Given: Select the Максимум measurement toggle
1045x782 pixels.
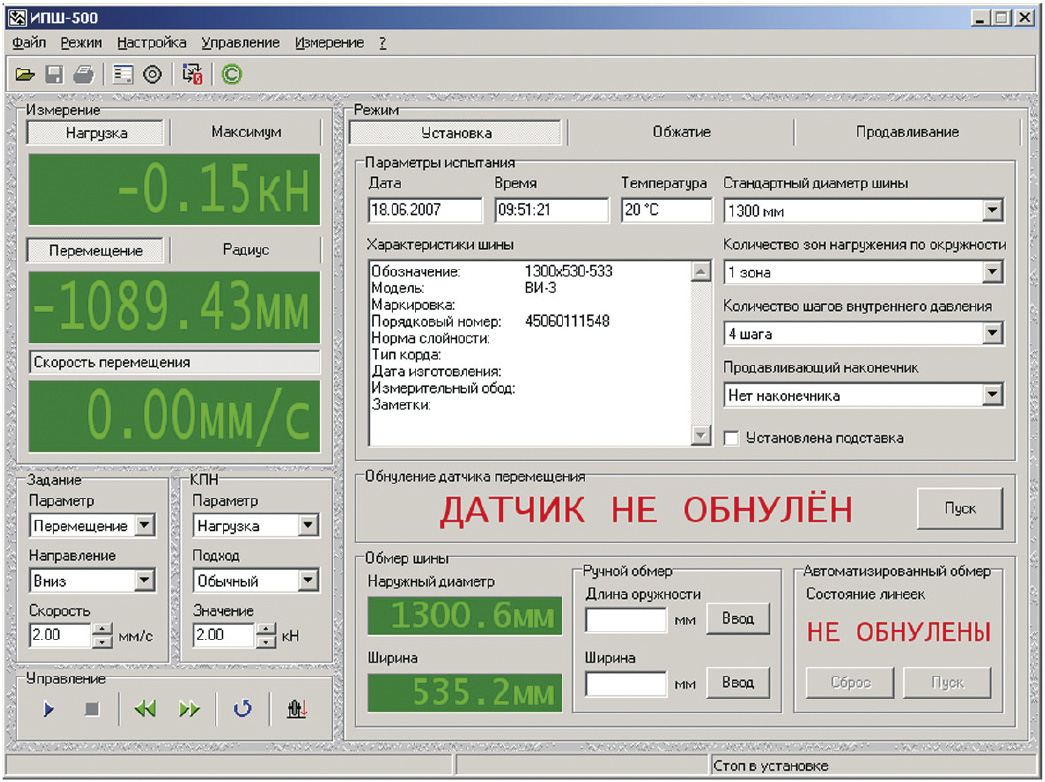Looking at the screenshot, I should click(246, 132).
